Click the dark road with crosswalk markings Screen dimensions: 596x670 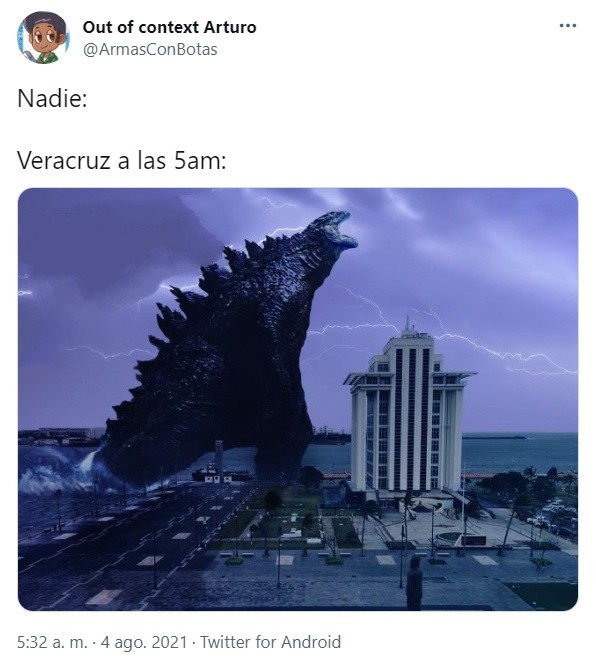128,547
